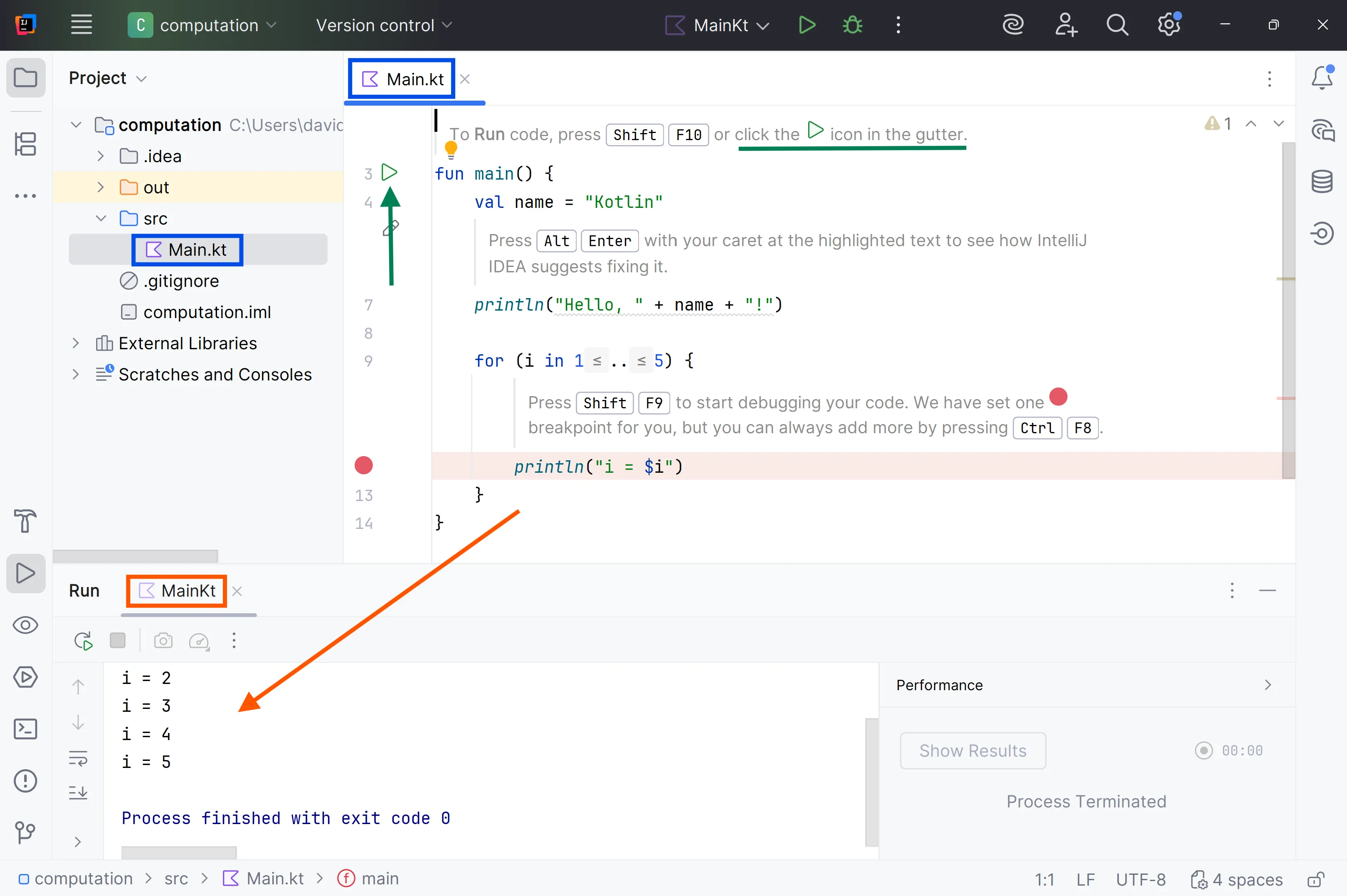Open the Database tool window

(x=1322, y=182)
